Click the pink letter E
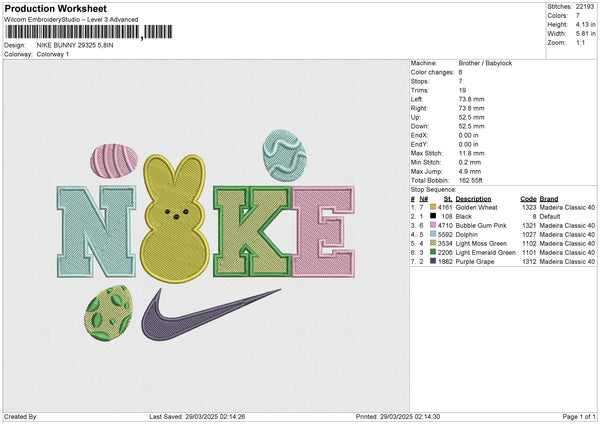 pos(324,232)
